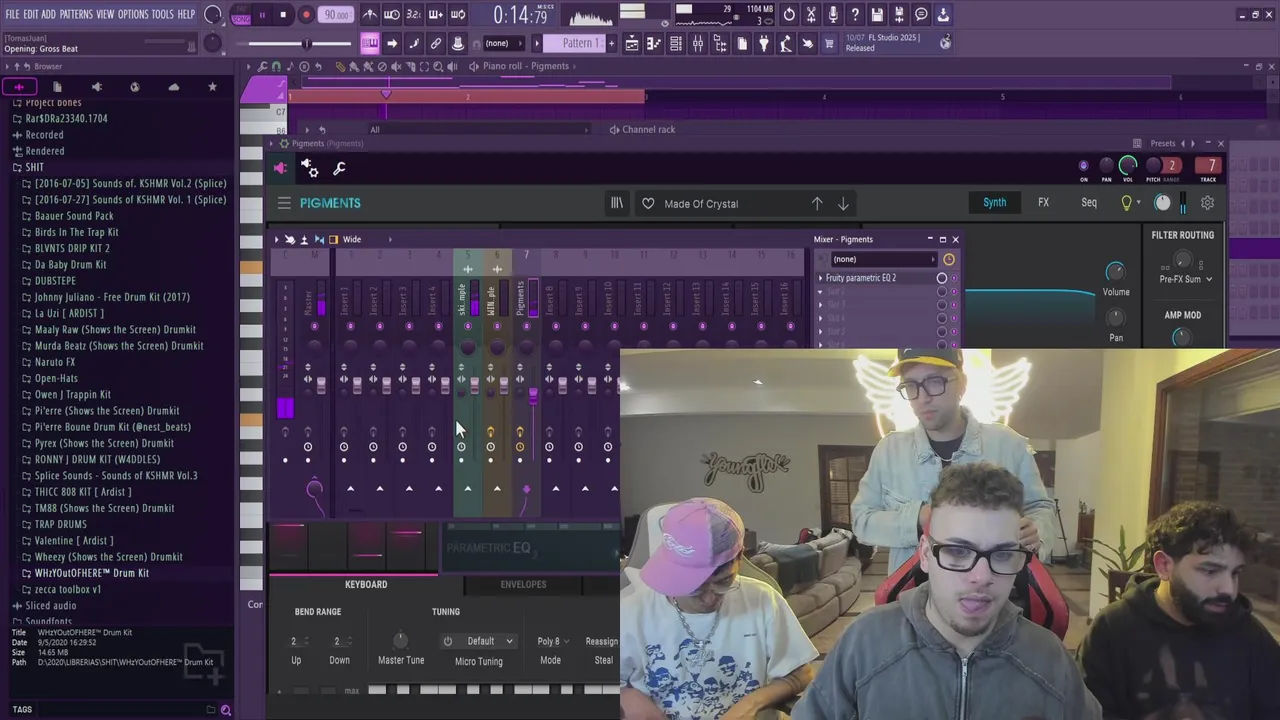
Task: Collapse the SHIT folder in browser
Action: (x=35, y=167)
